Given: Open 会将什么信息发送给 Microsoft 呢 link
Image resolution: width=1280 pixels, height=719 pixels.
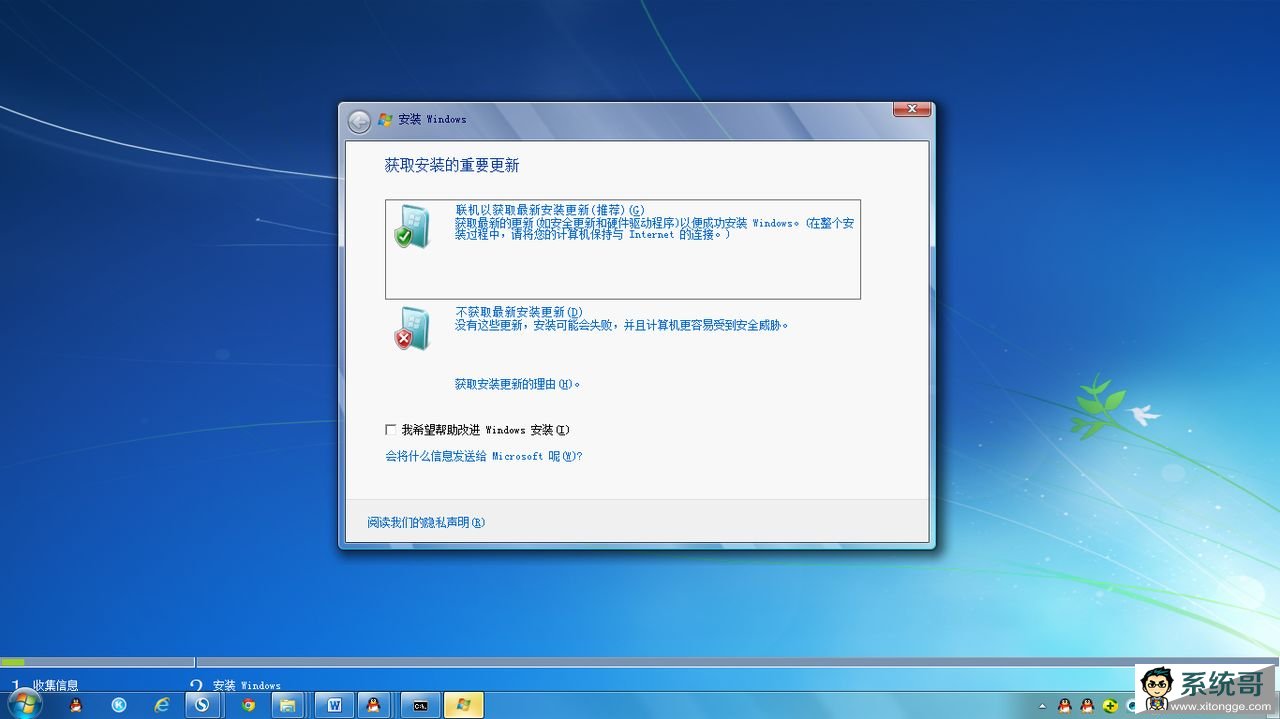Looking at the screenshot, I should (x=484, y=456).
